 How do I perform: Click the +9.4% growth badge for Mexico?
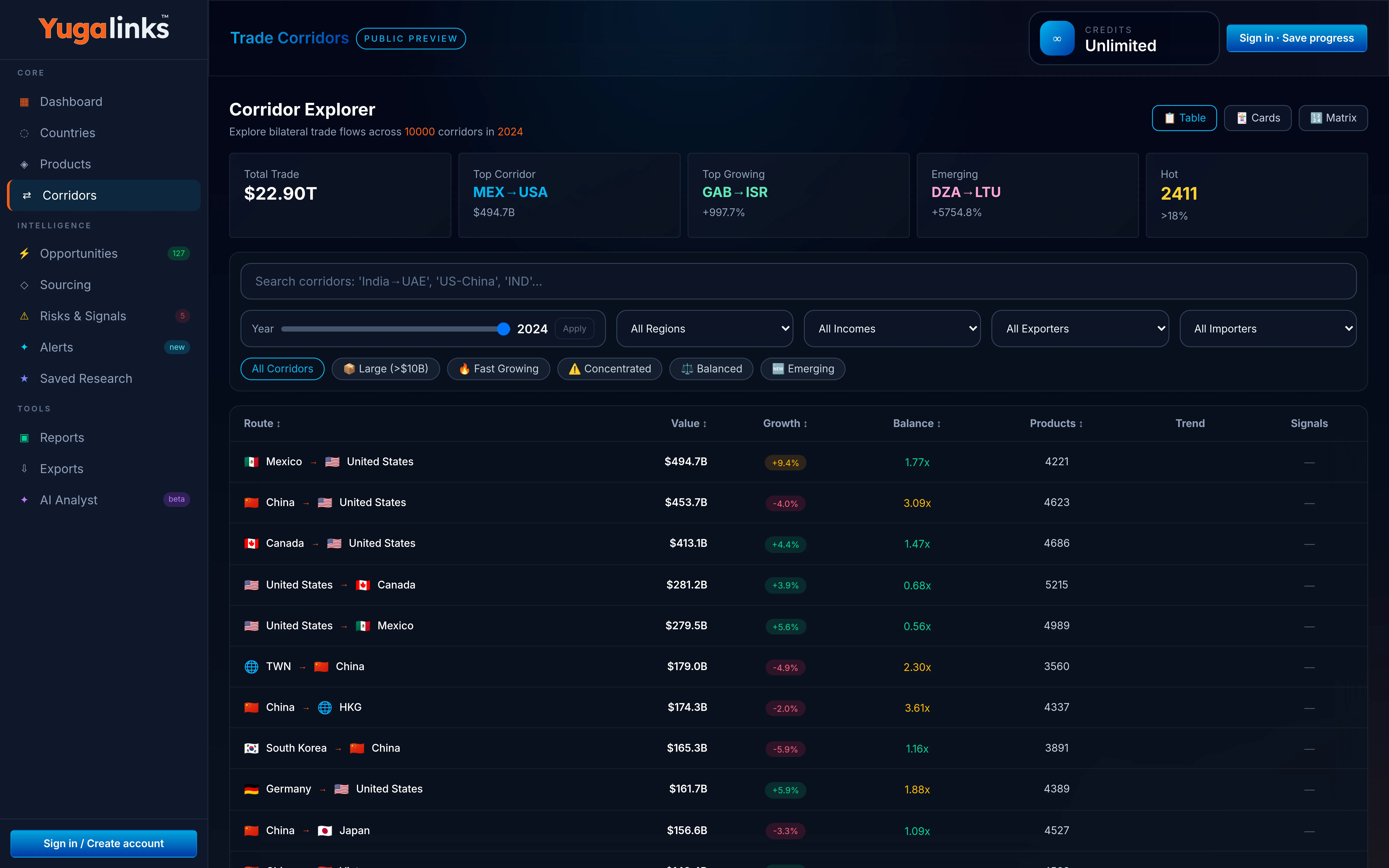785,463
